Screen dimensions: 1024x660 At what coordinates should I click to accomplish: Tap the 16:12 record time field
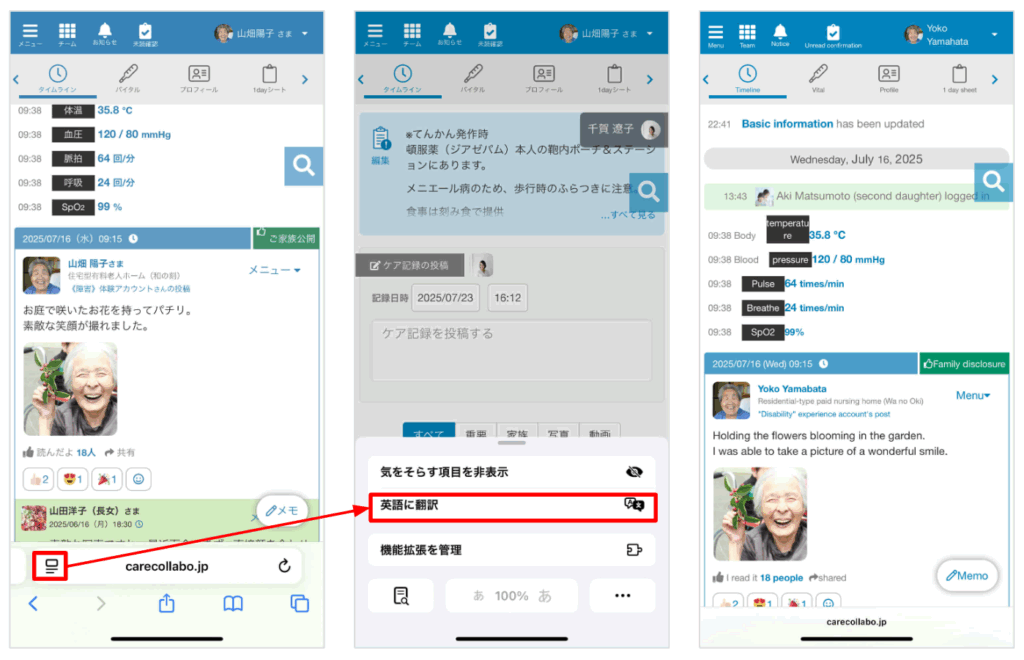click(507, 298)
